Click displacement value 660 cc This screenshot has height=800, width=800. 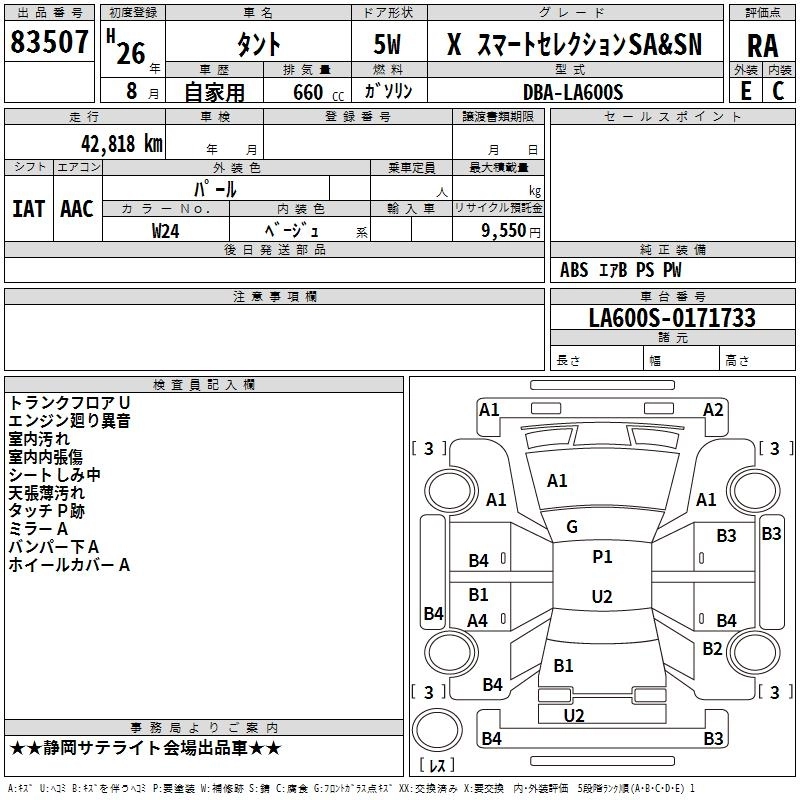[318, 93]
